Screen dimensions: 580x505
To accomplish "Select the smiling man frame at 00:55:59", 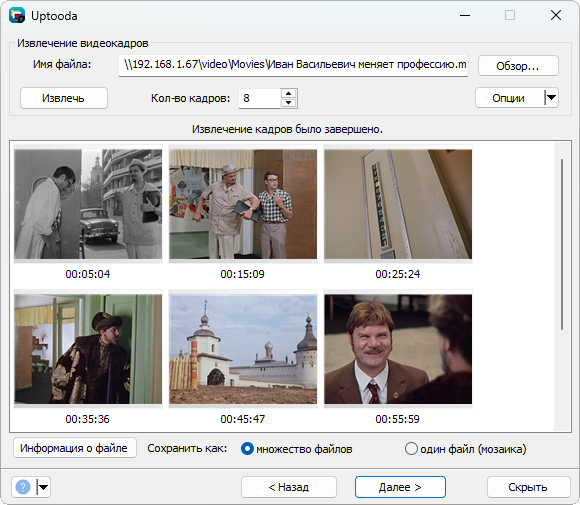I will tap(398, 349).
